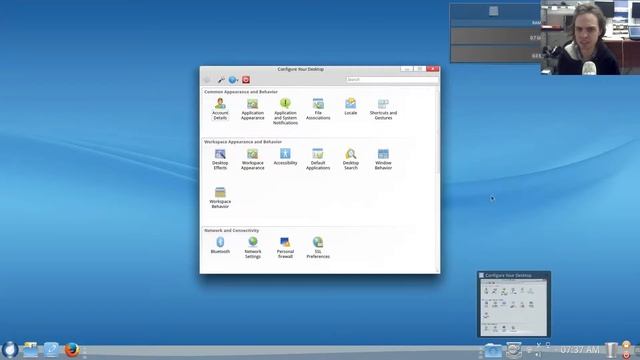Open Personal Firewall settings
This screenshot has height=360, width=640.
pyautogui.click(x=285, y=247)
